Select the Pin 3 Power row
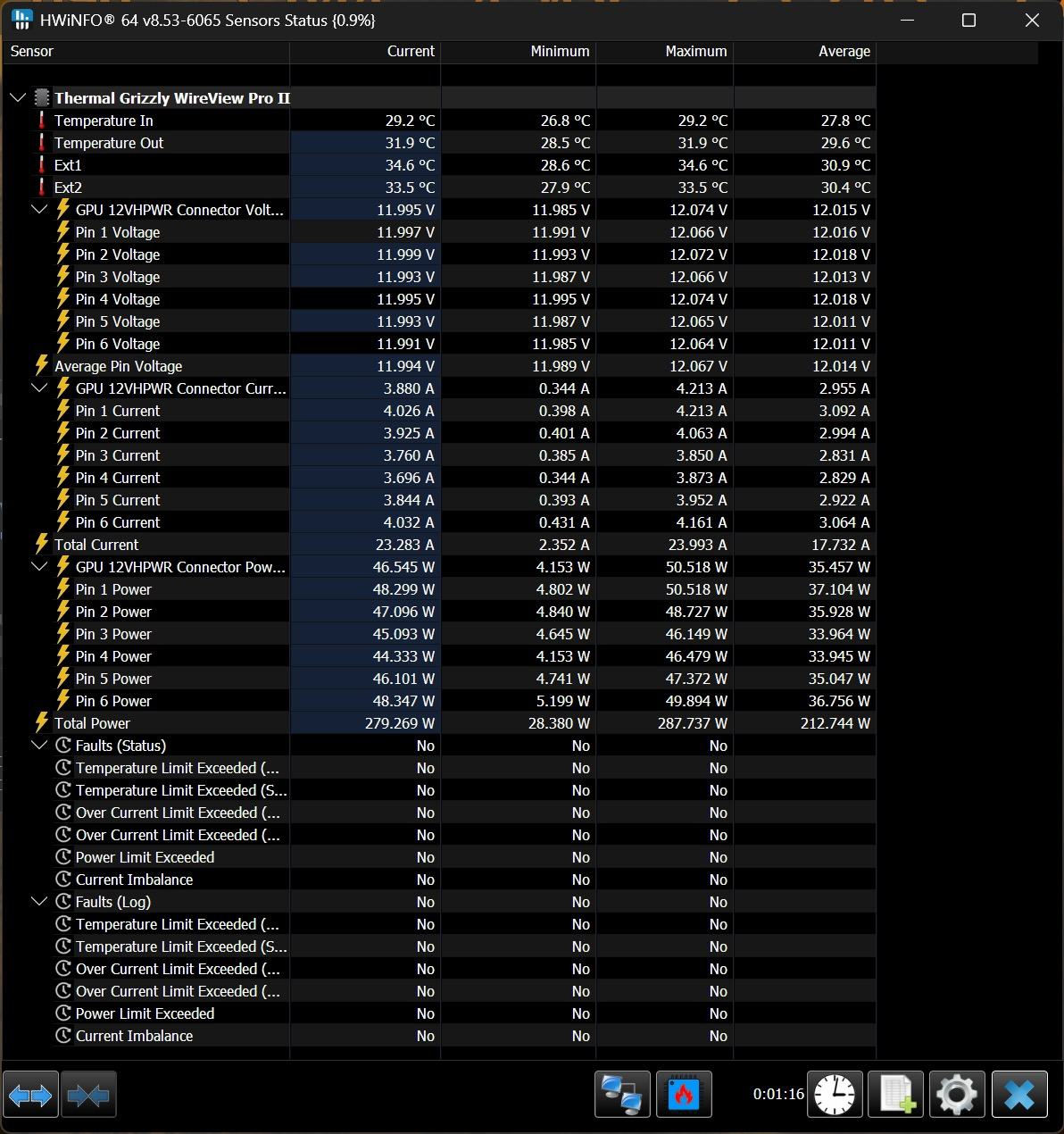 click(x=439, y=634)
